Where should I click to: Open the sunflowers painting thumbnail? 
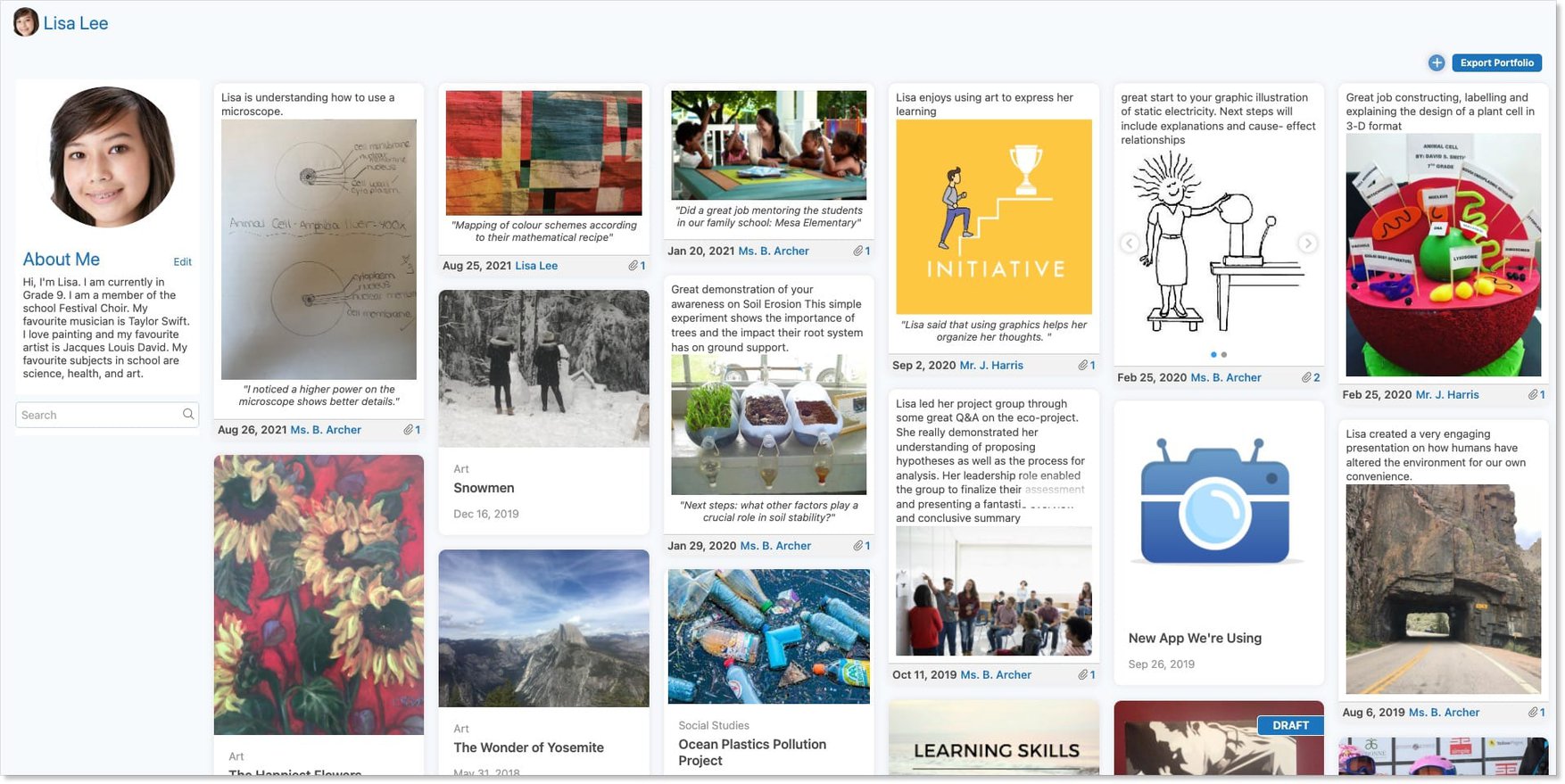tap(319, 595)
